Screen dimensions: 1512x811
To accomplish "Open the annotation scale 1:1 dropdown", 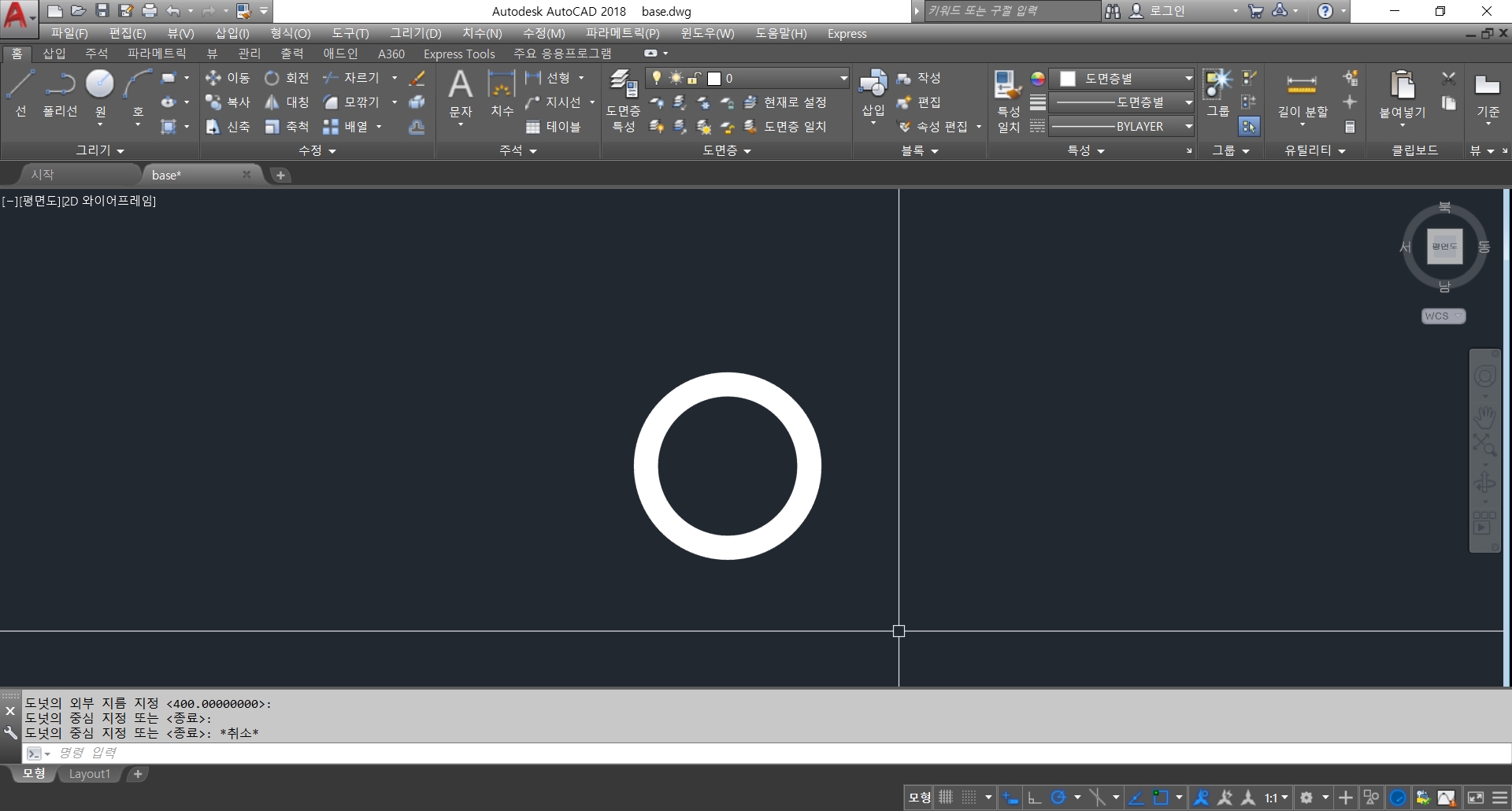I will (x=1277, y=798).
